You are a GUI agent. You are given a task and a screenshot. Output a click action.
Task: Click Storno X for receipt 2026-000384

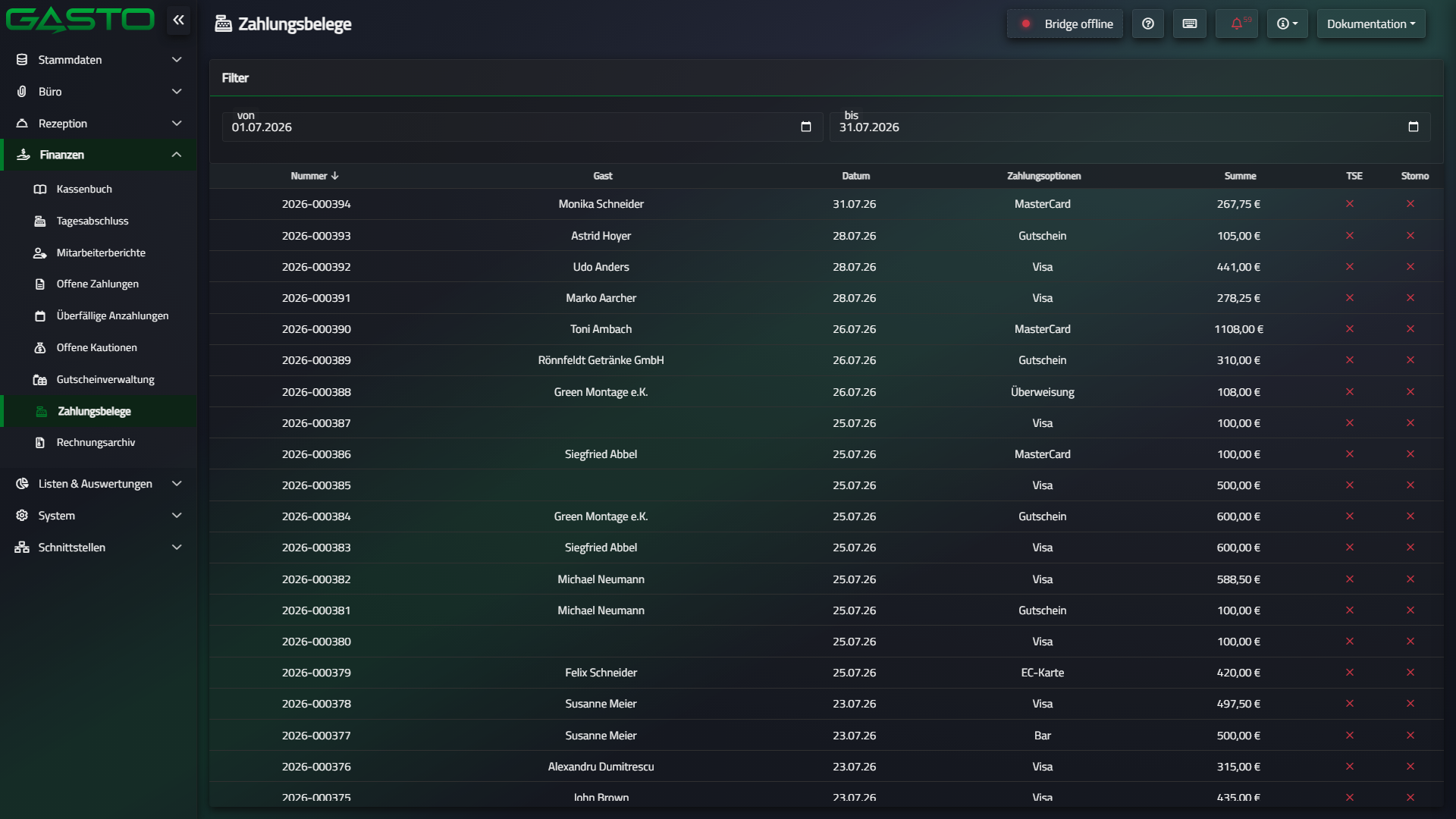pyautogui.click(x=1410, y=516)
